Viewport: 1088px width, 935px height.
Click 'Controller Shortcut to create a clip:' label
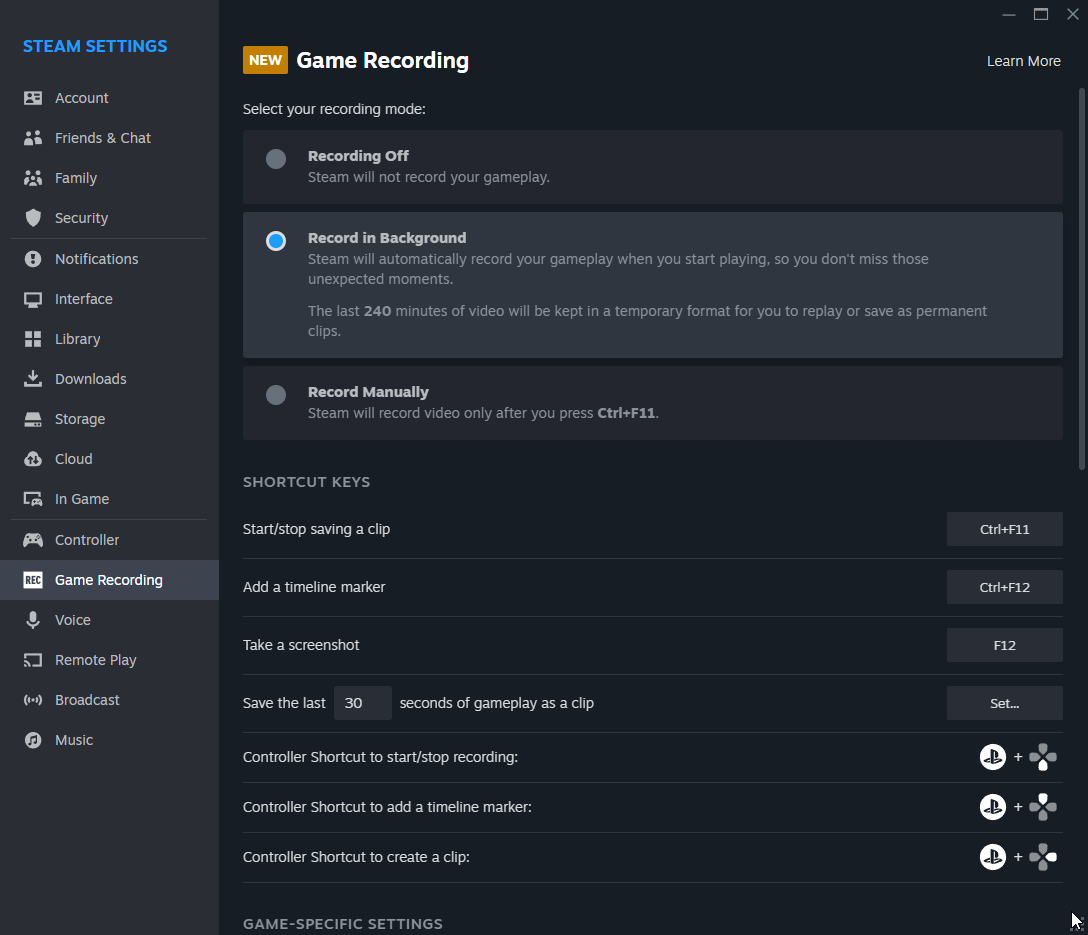[x=356, y=857]
